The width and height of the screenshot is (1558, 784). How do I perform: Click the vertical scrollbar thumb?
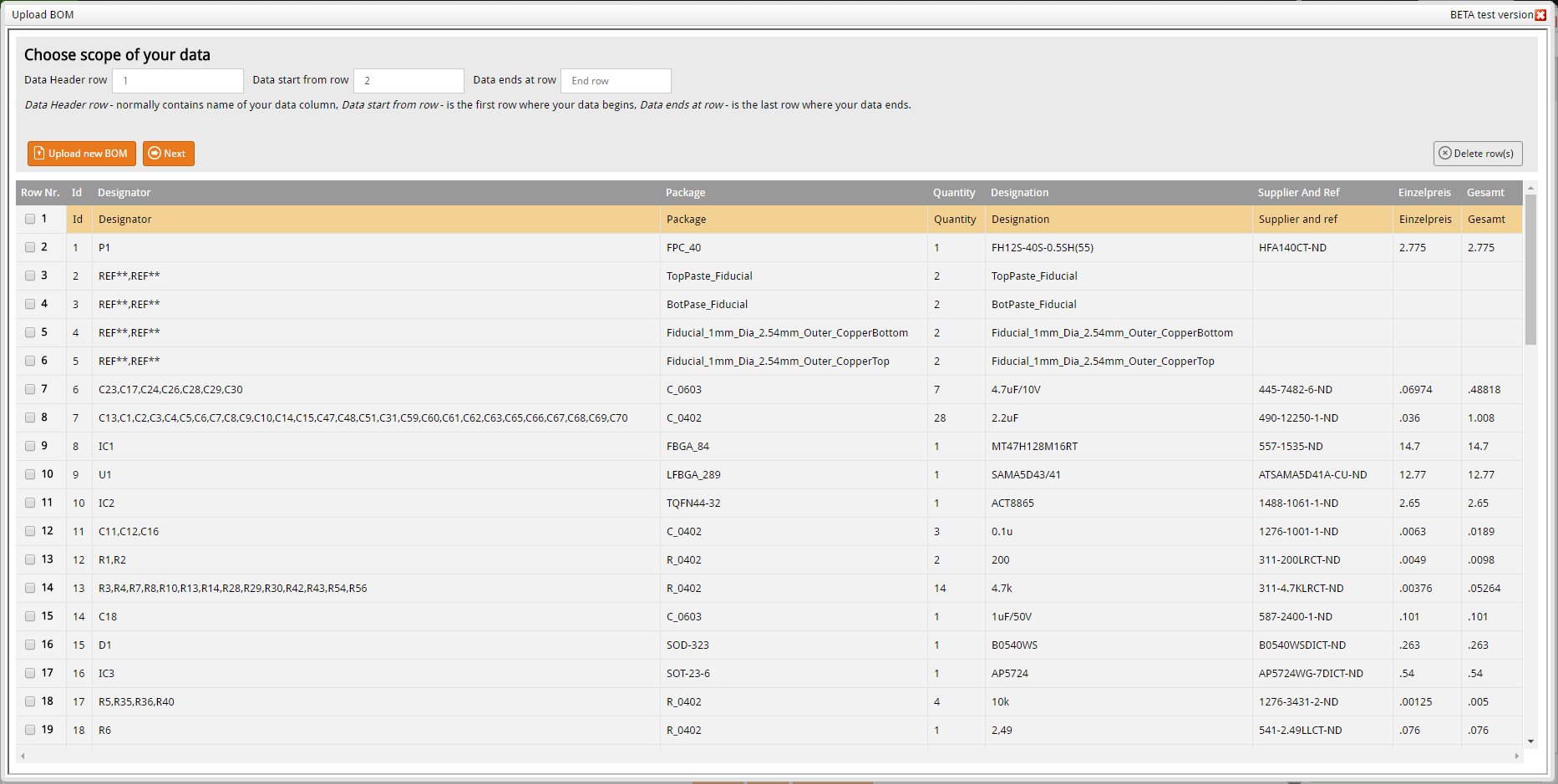(1530, 270)
